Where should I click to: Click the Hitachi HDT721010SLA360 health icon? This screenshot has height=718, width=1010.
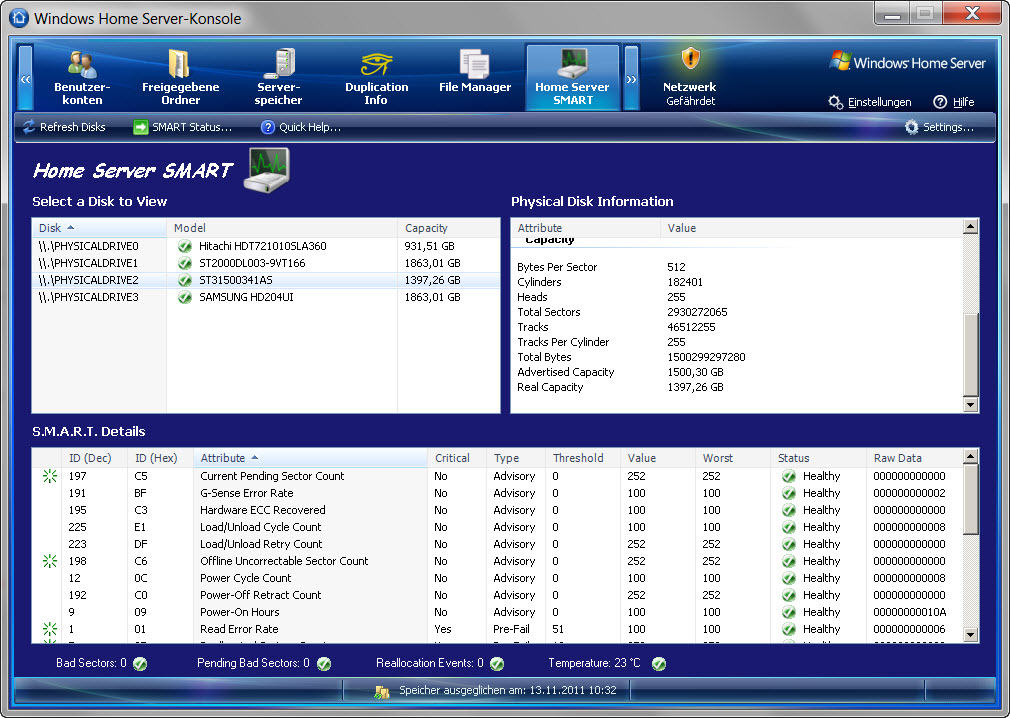[185, 246]
